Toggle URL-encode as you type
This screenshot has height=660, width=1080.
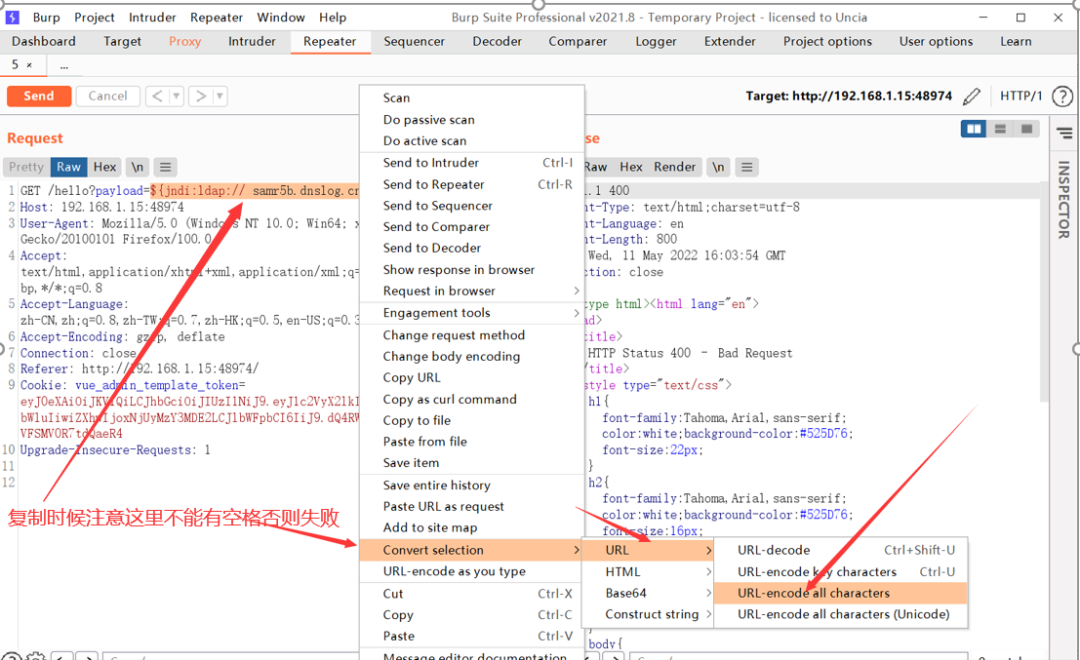[472, 571]
